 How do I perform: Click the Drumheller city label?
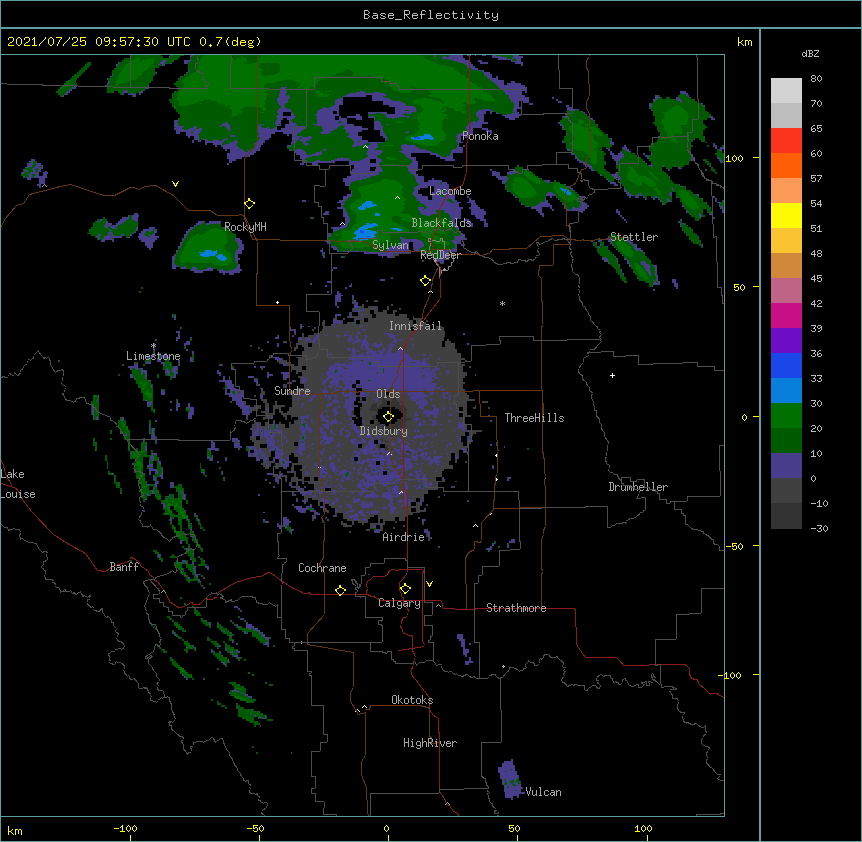[638, 487]
